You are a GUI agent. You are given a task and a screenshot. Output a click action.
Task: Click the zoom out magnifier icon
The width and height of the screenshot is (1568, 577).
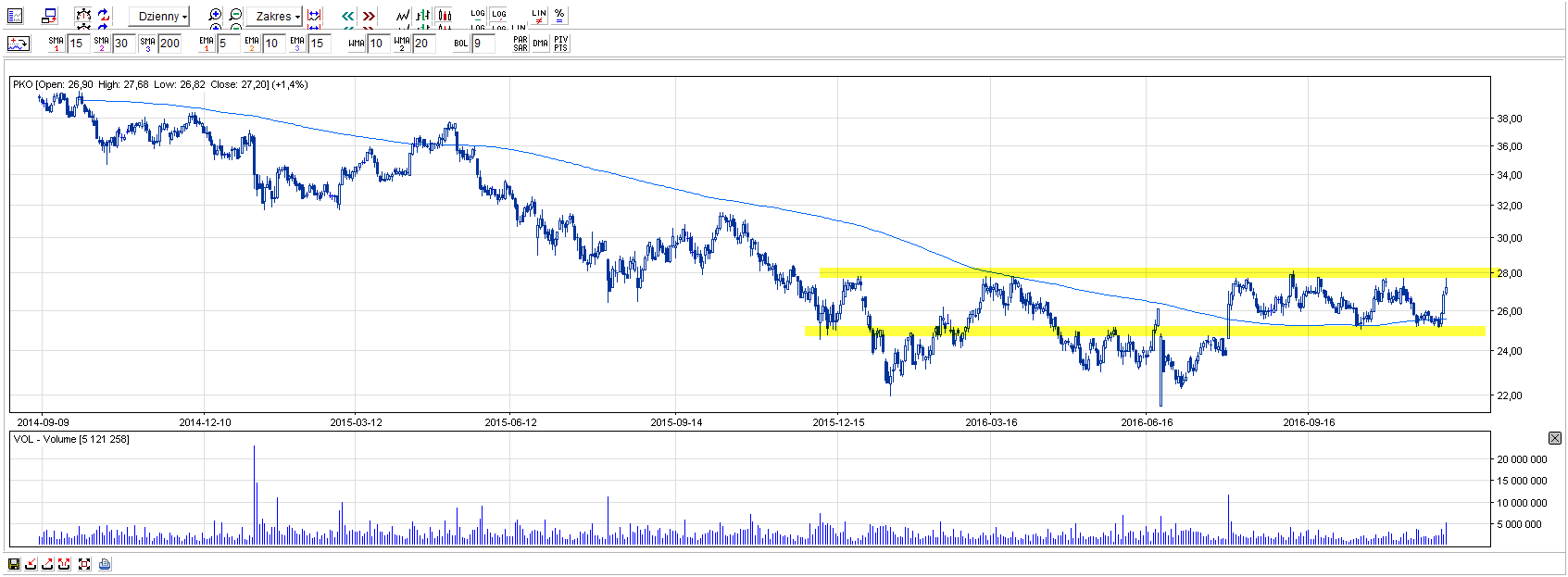pos(235,16)
